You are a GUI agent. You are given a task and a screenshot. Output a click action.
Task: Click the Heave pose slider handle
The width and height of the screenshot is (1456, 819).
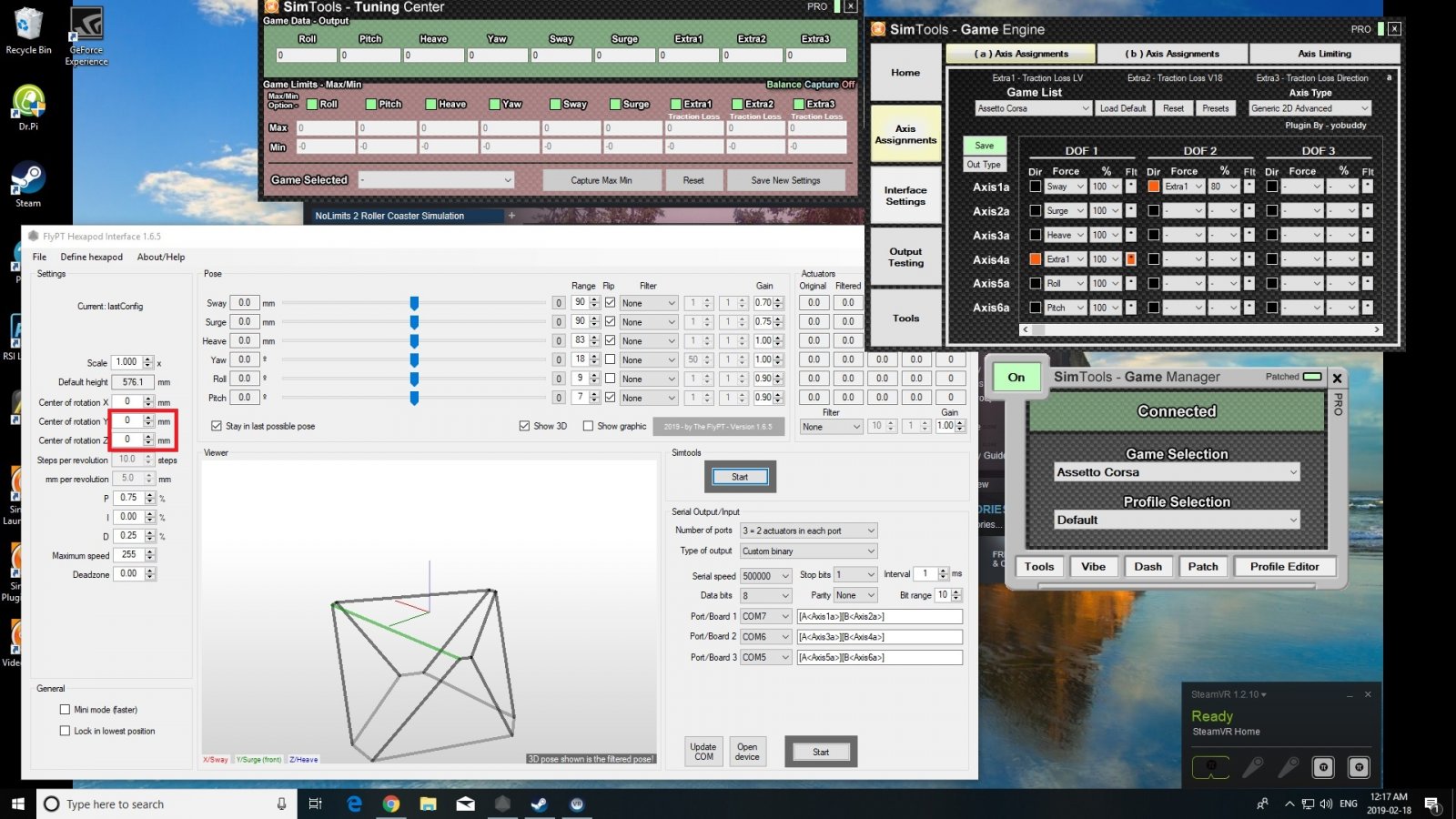pos(414,341)
